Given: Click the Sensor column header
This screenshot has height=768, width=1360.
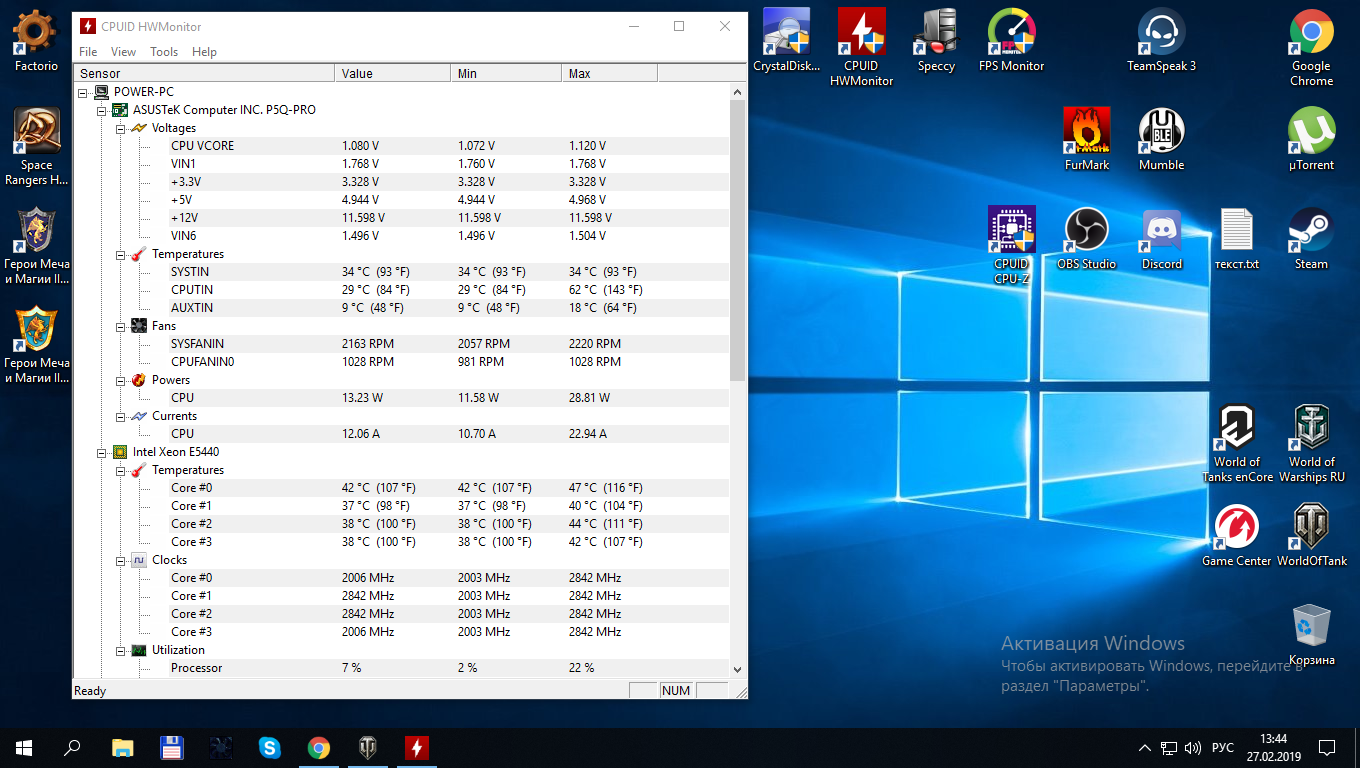Looking at the screenshot, I should click(204, 73).
